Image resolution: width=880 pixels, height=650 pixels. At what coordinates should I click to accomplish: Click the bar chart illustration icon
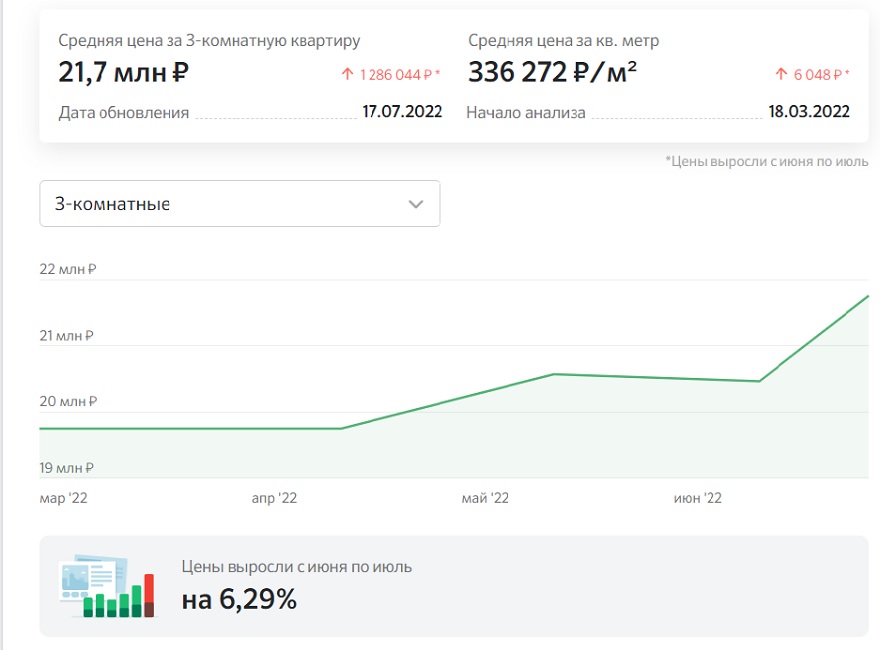[x=108, y=587]
